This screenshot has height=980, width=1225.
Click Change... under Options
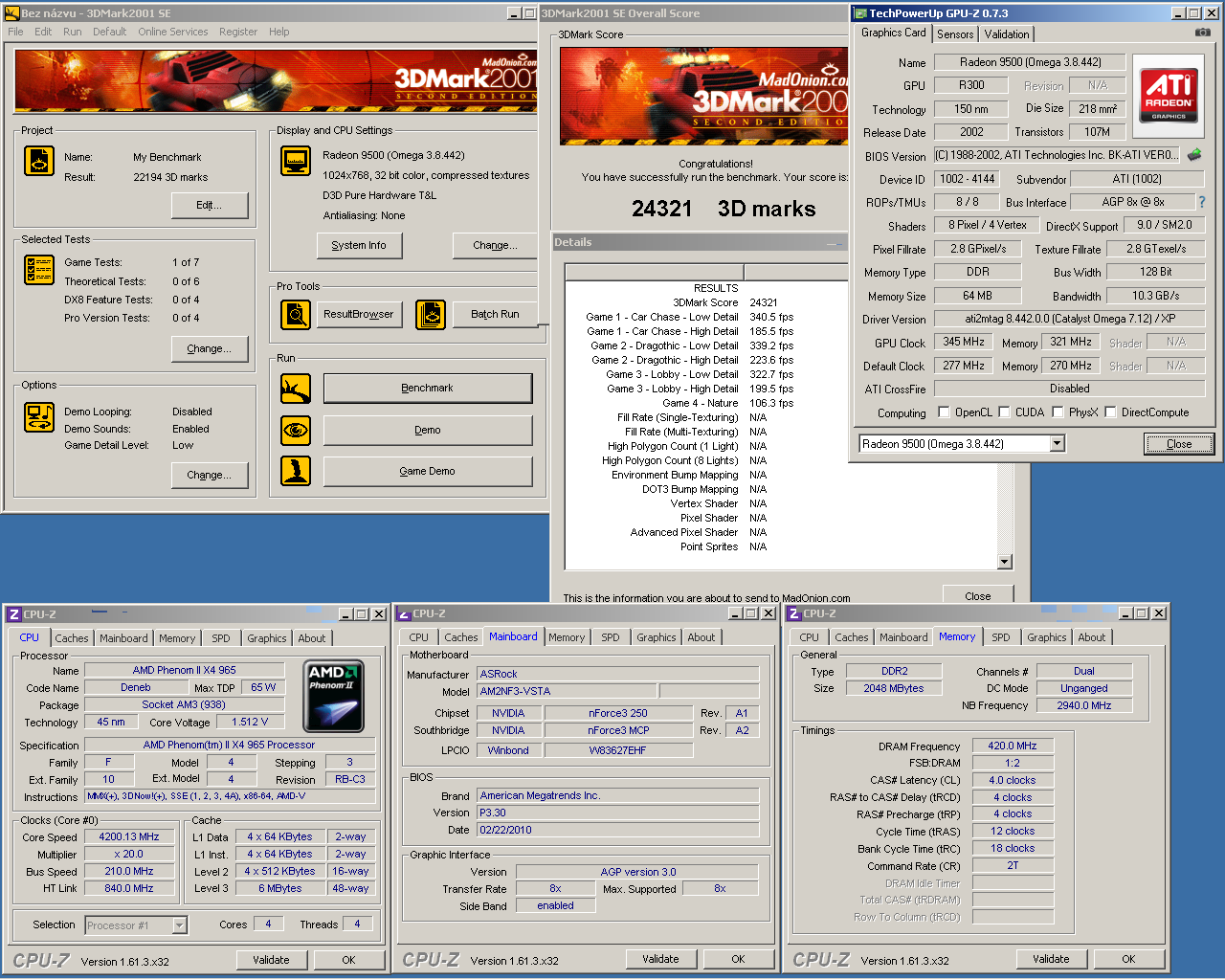pos(209,476)
